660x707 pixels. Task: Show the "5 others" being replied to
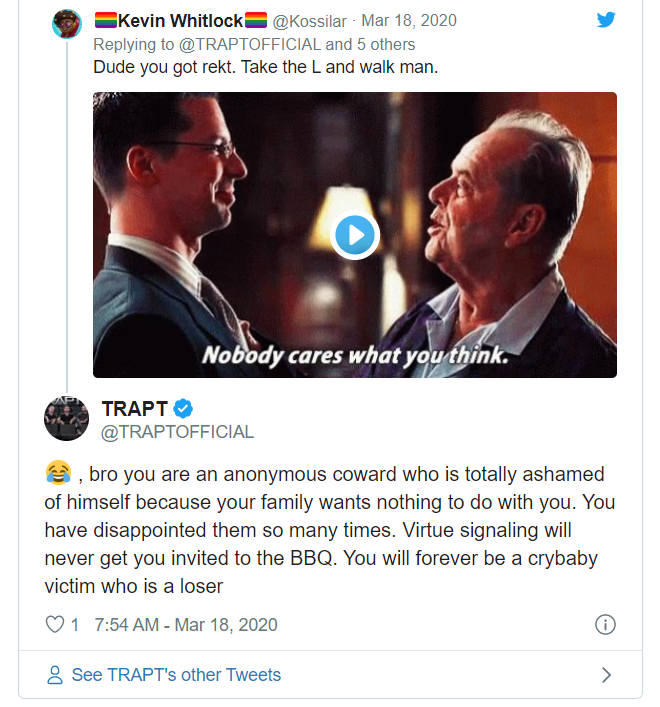(x=385, y=44)
